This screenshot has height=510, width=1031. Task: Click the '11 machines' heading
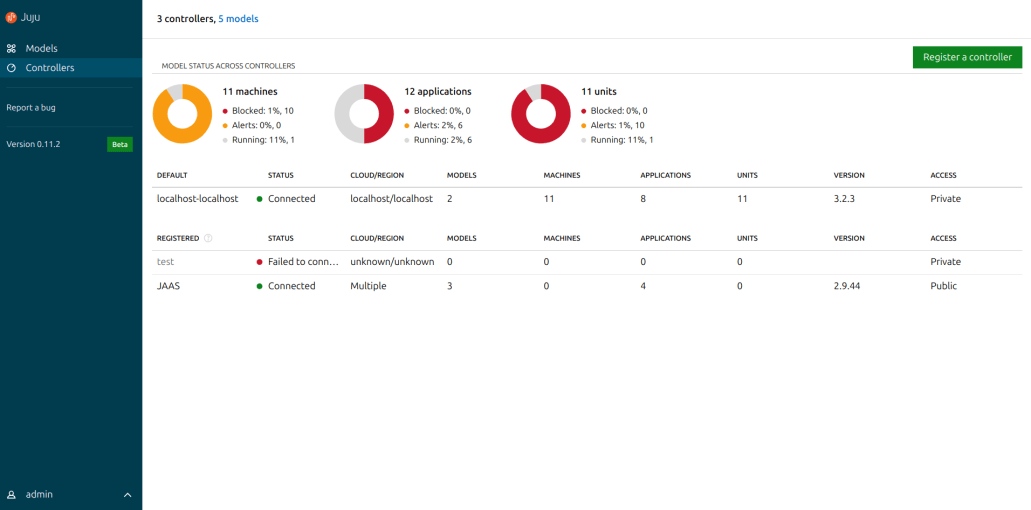[x=250, y=91]
